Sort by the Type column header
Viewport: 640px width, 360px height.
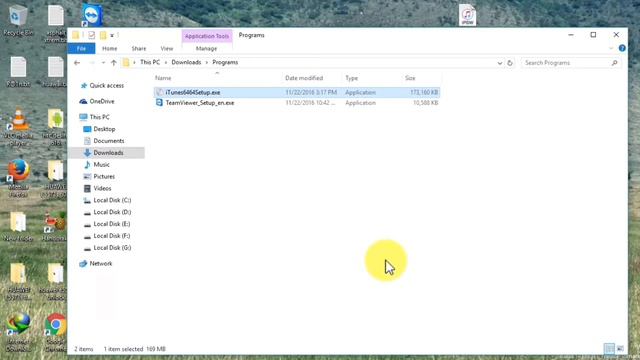click(351, 78)
